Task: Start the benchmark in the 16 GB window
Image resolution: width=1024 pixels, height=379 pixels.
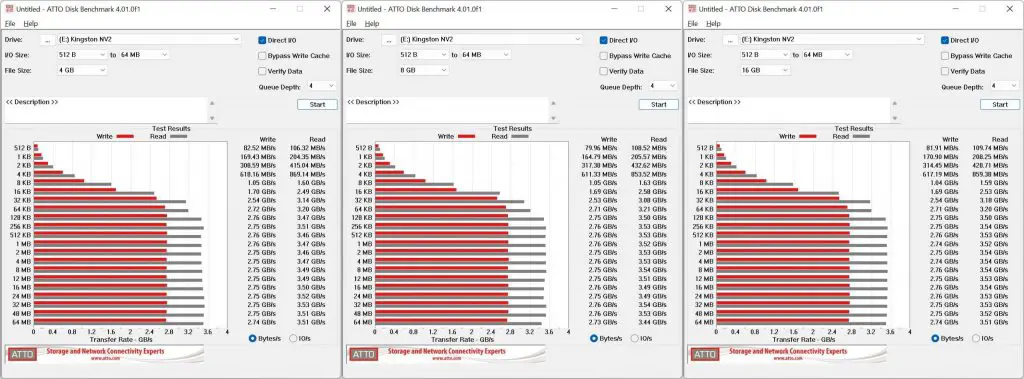Action: 1000,105
